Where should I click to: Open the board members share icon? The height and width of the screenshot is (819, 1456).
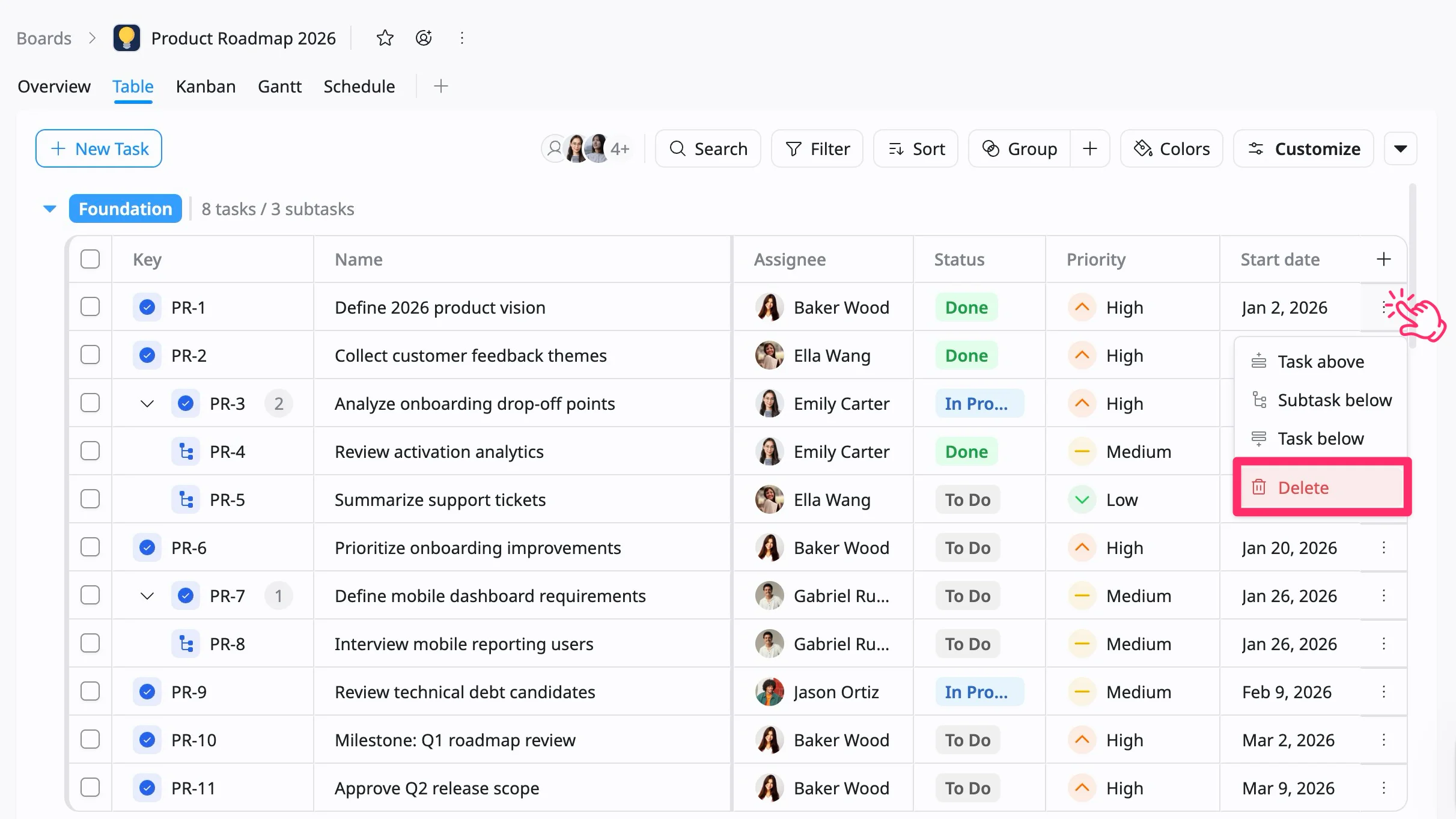pos(424,38)
